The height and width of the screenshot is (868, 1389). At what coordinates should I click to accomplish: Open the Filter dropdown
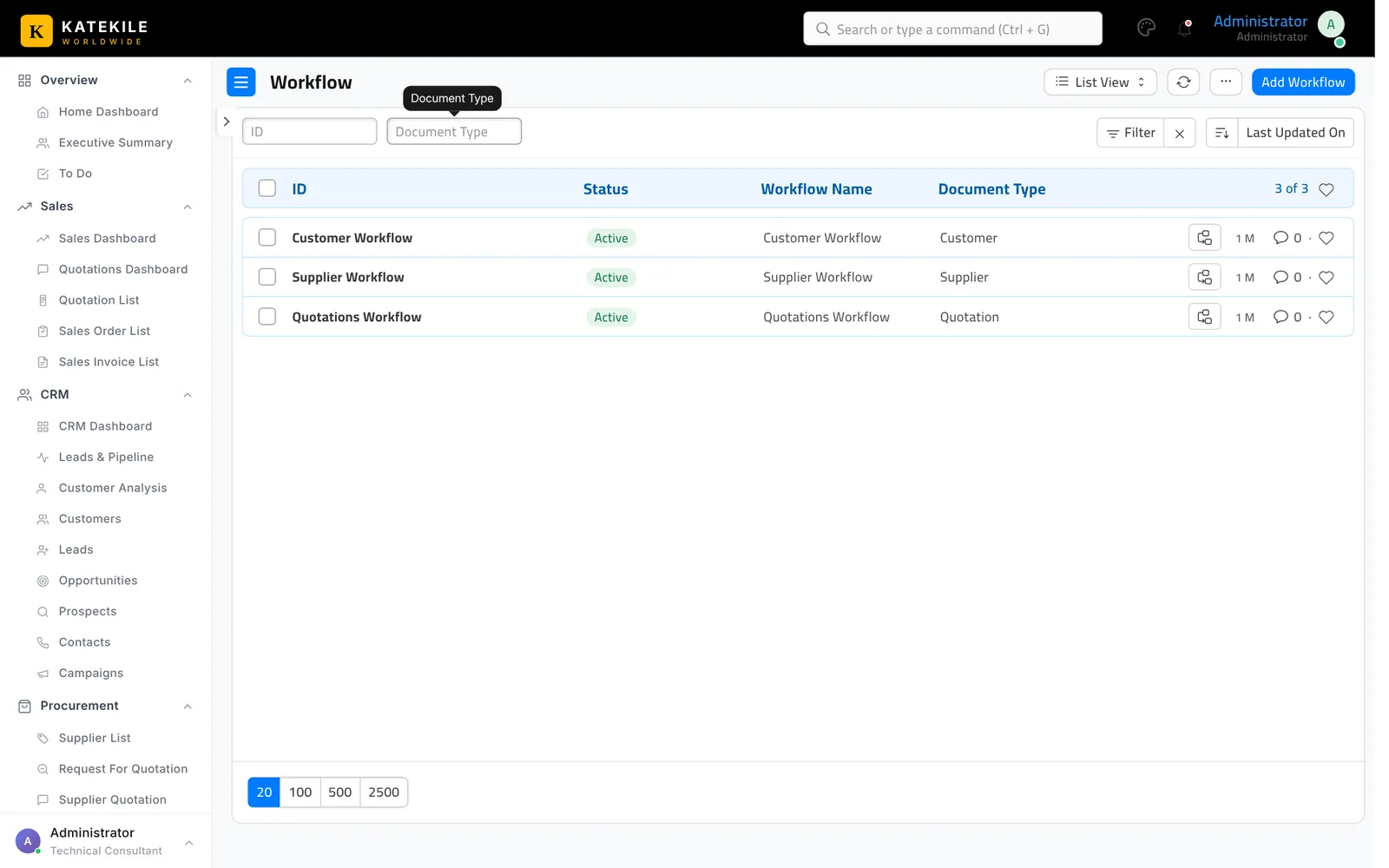[1130, 133]
